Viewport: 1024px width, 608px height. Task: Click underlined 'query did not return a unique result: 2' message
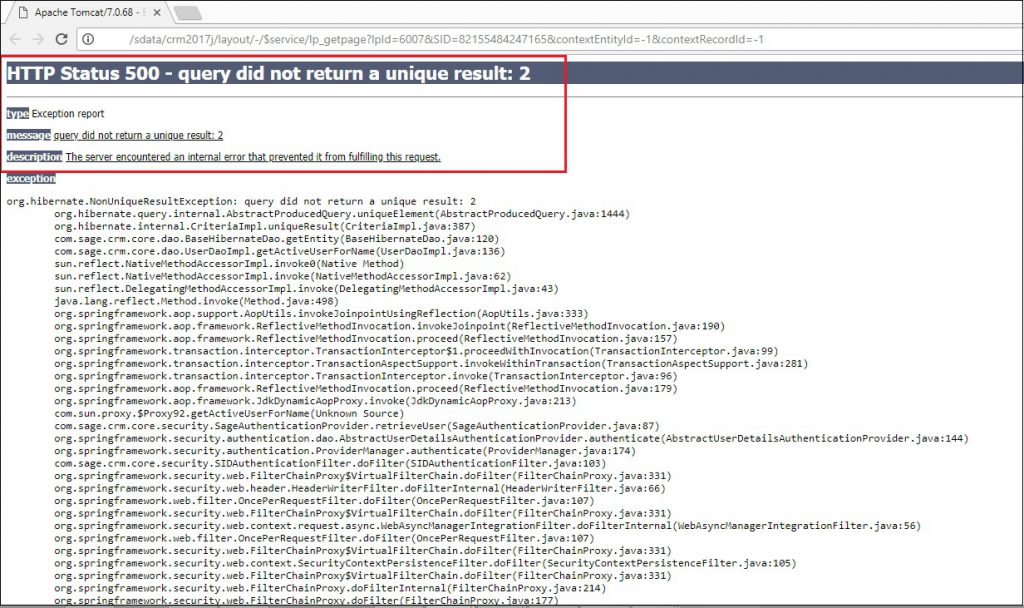coord(138,135)
